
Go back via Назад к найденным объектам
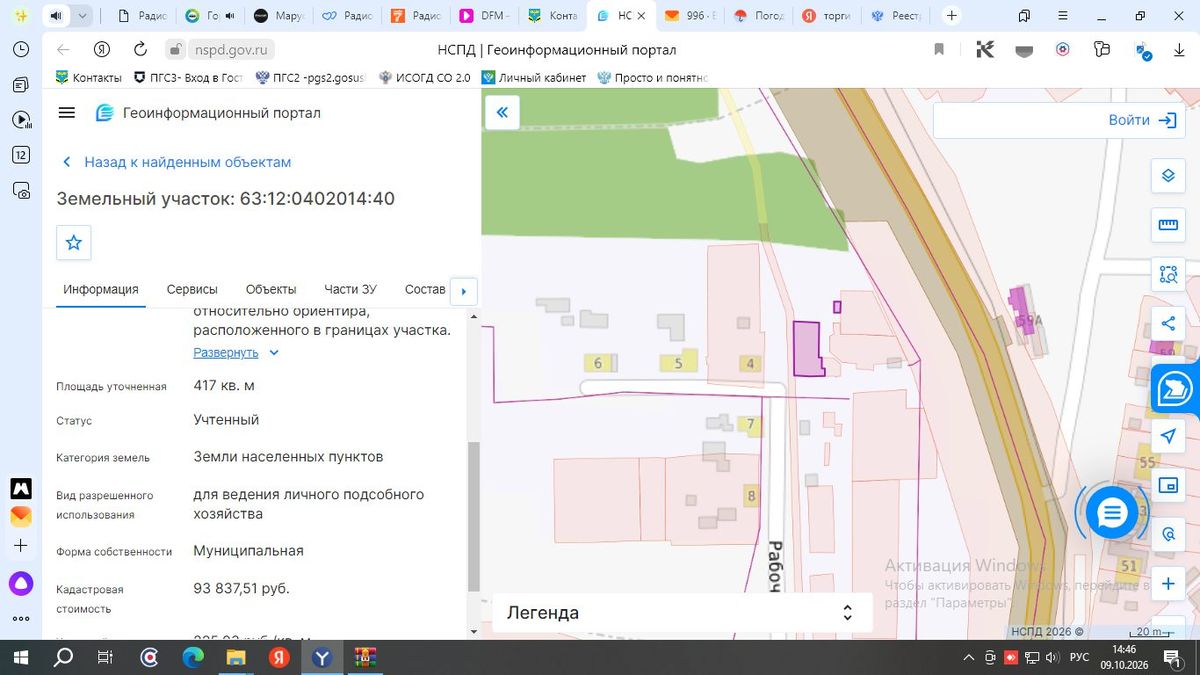coord(176,162)
